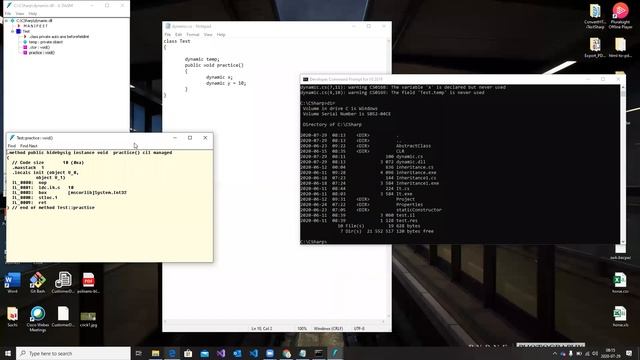Open the Pluralsight Offline Player shortcut
Viewport: 640px width, 360px height.
coord(620,16)
